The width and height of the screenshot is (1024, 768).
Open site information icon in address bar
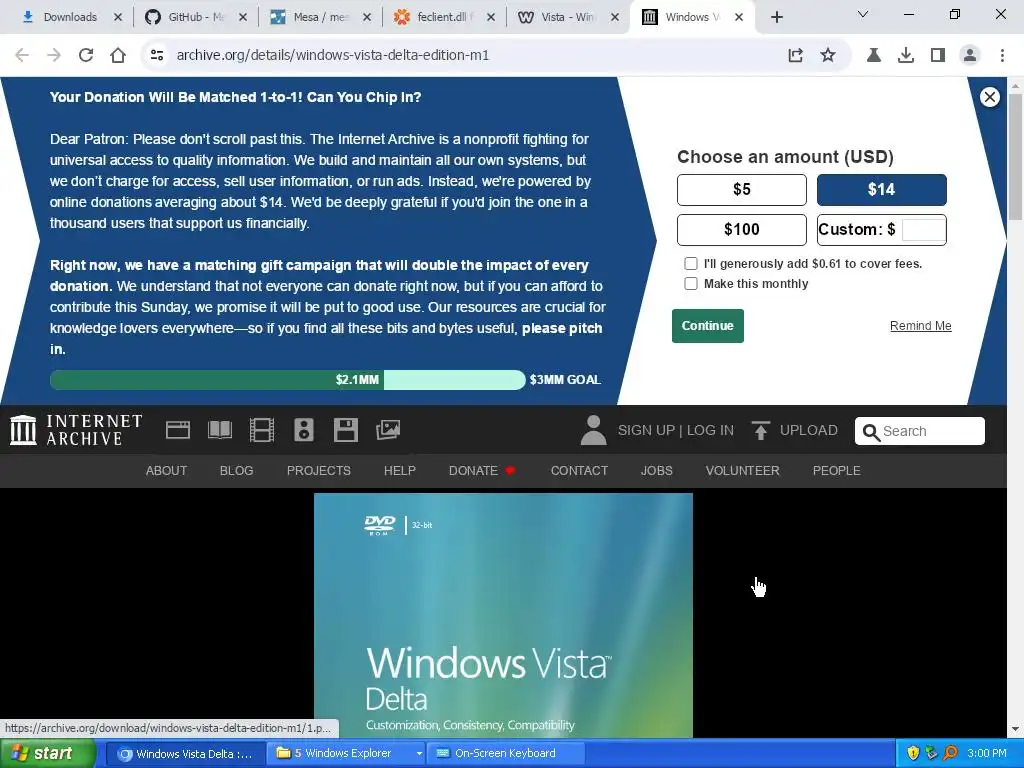coord(157,55)
